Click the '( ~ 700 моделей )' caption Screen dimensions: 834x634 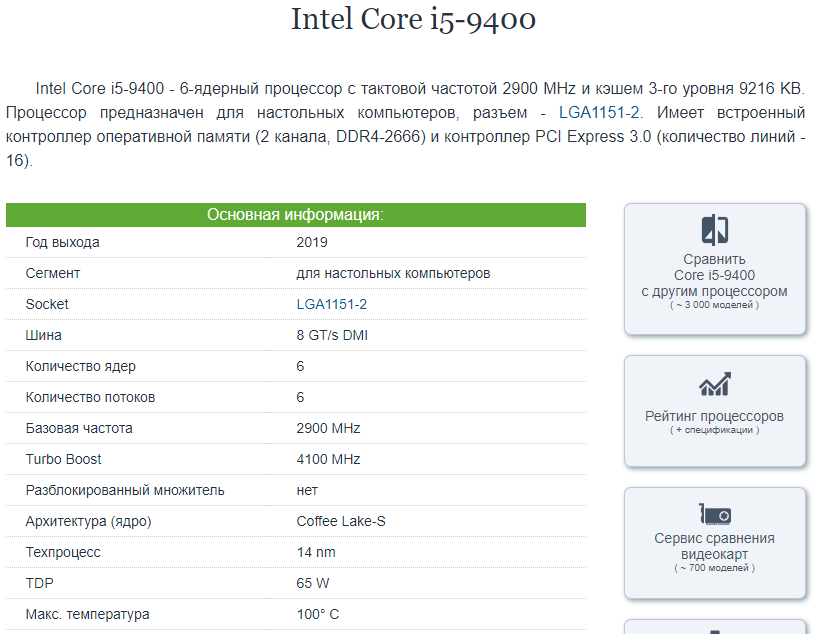tap(714, 568)
